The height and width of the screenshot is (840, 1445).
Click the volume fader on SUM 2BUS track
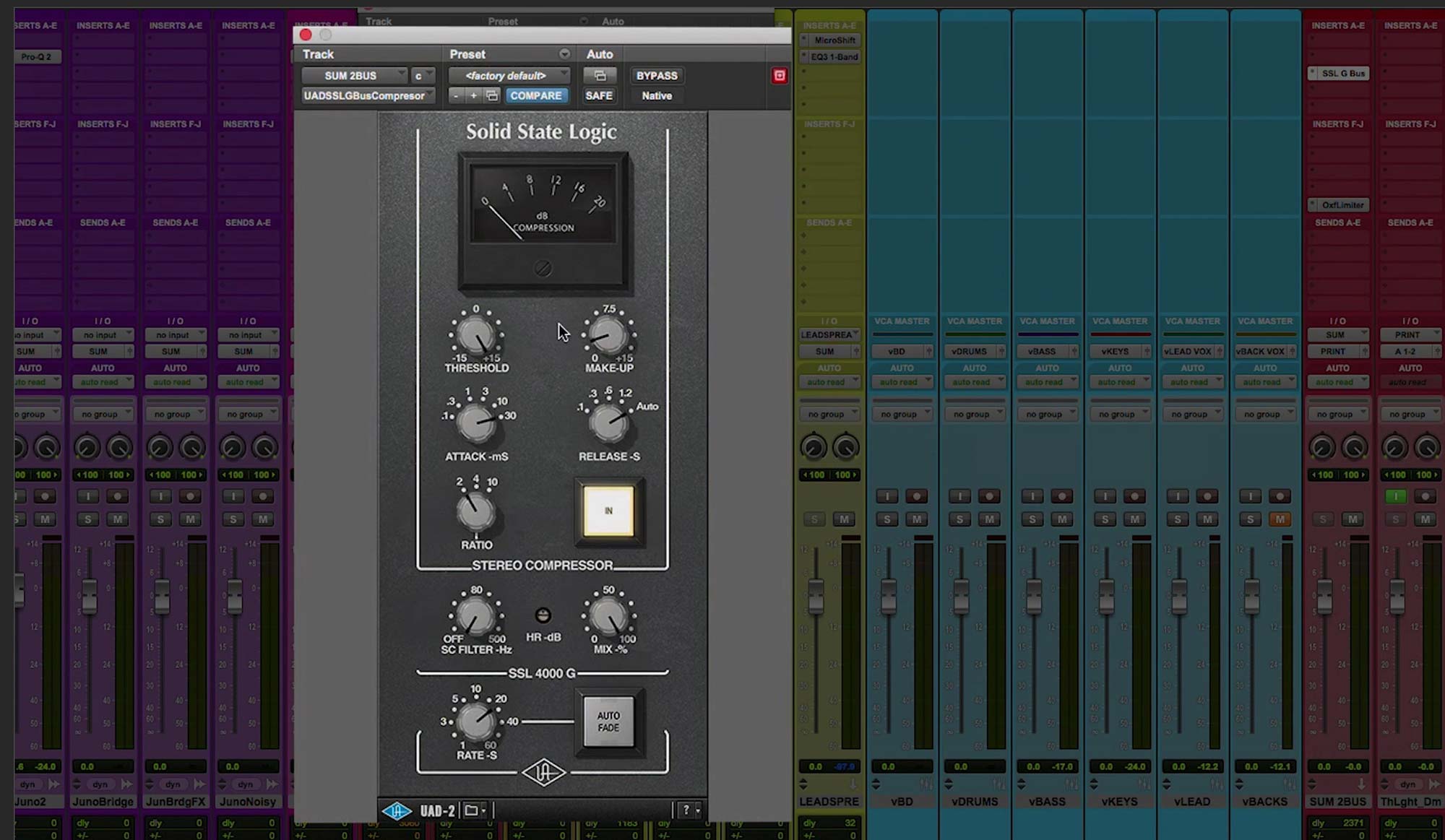point(1324,596)
